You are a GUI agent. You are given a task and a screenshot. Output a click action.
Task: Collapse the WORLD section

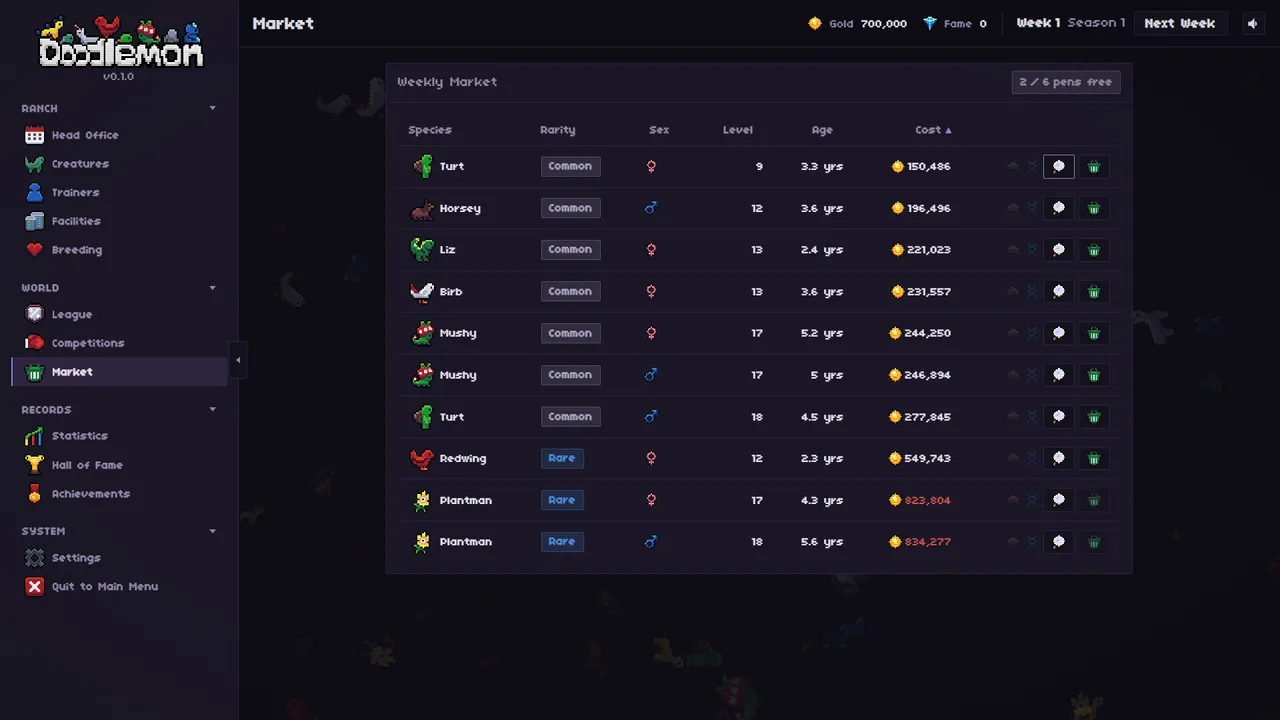tap(212, 288)
